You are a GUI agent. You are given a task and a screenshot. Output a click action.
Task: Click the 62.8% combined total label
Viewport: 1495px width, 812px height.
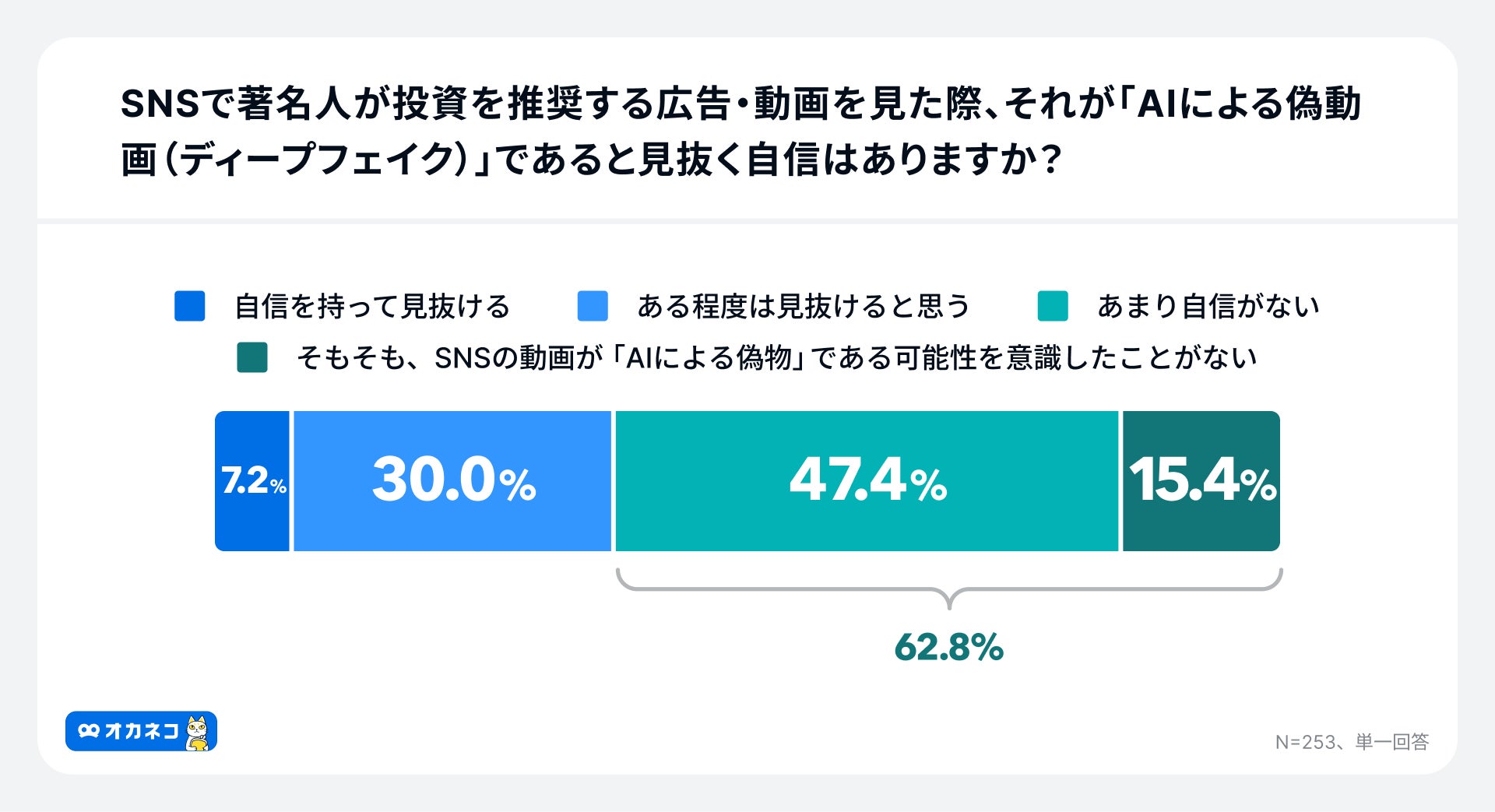tap(948, 647)
